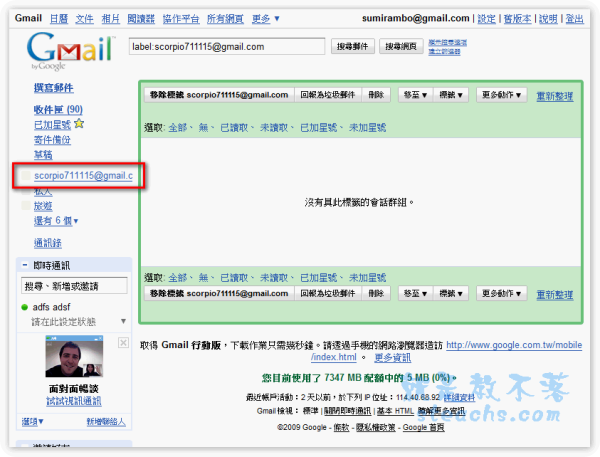Click the top 回報為垃圾郵件 button

point(328,95)
